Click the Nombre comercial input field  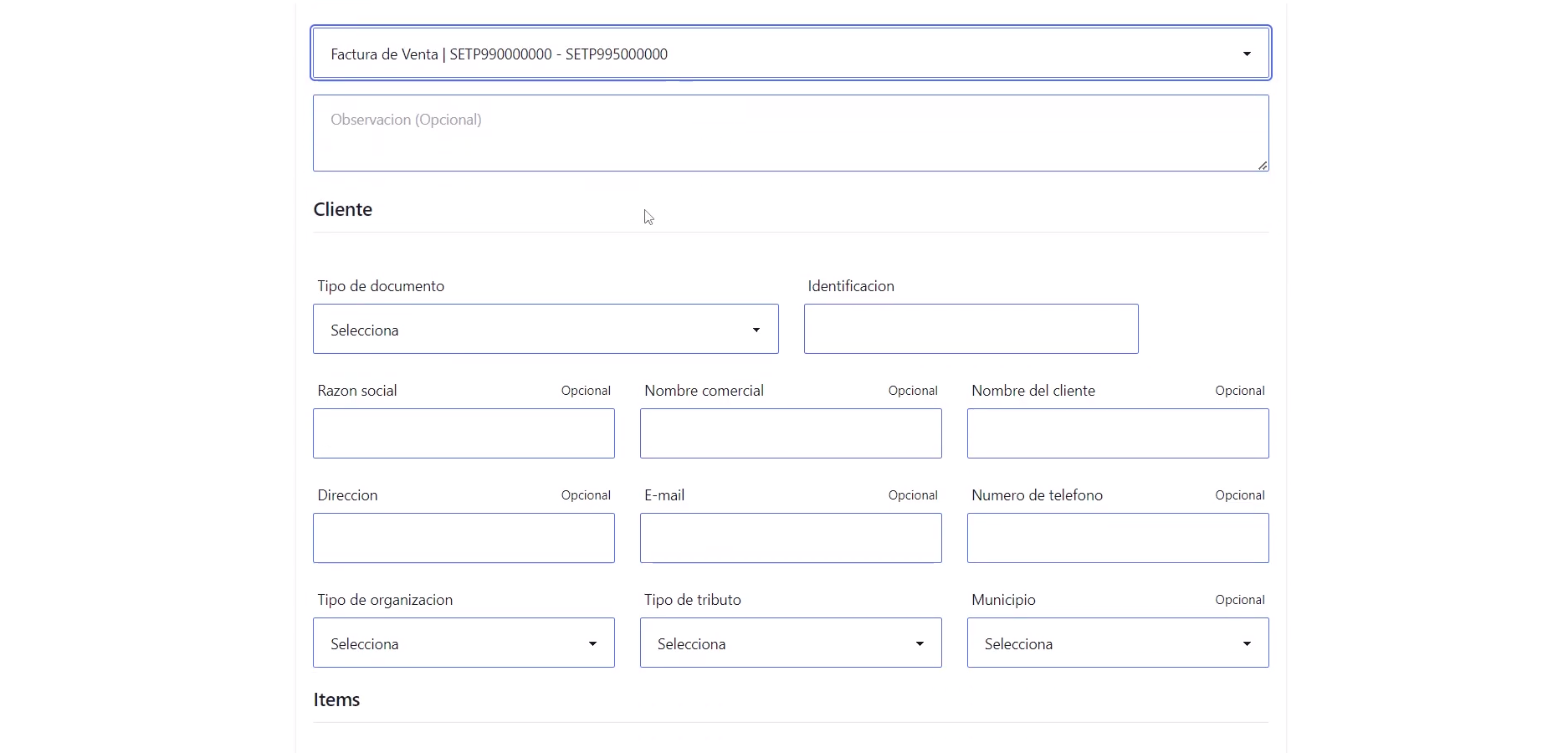pyautogui.click(x=790, y=433)
